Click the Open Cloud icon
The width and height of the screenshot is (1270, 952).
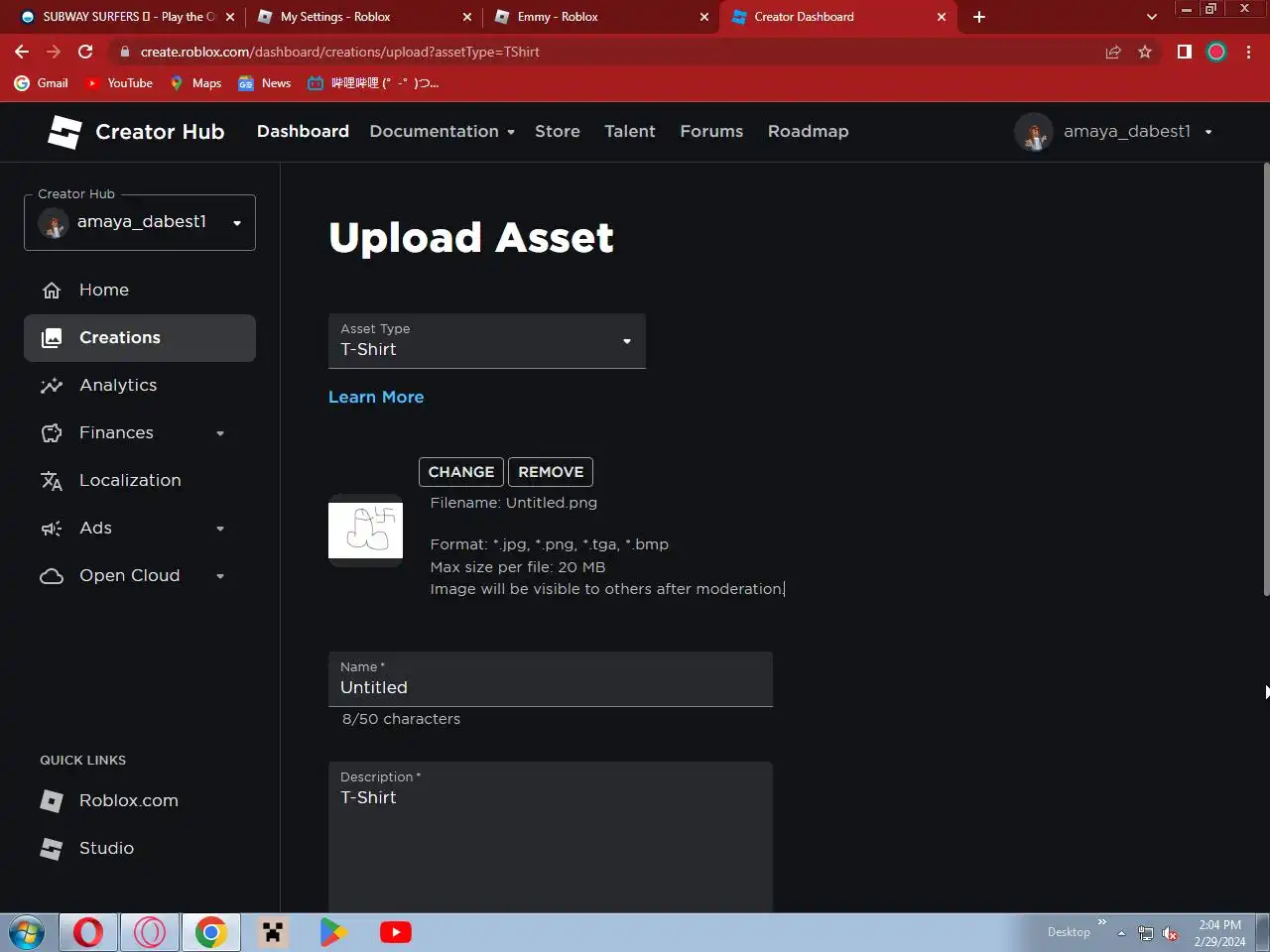click(x=52, y=576)
